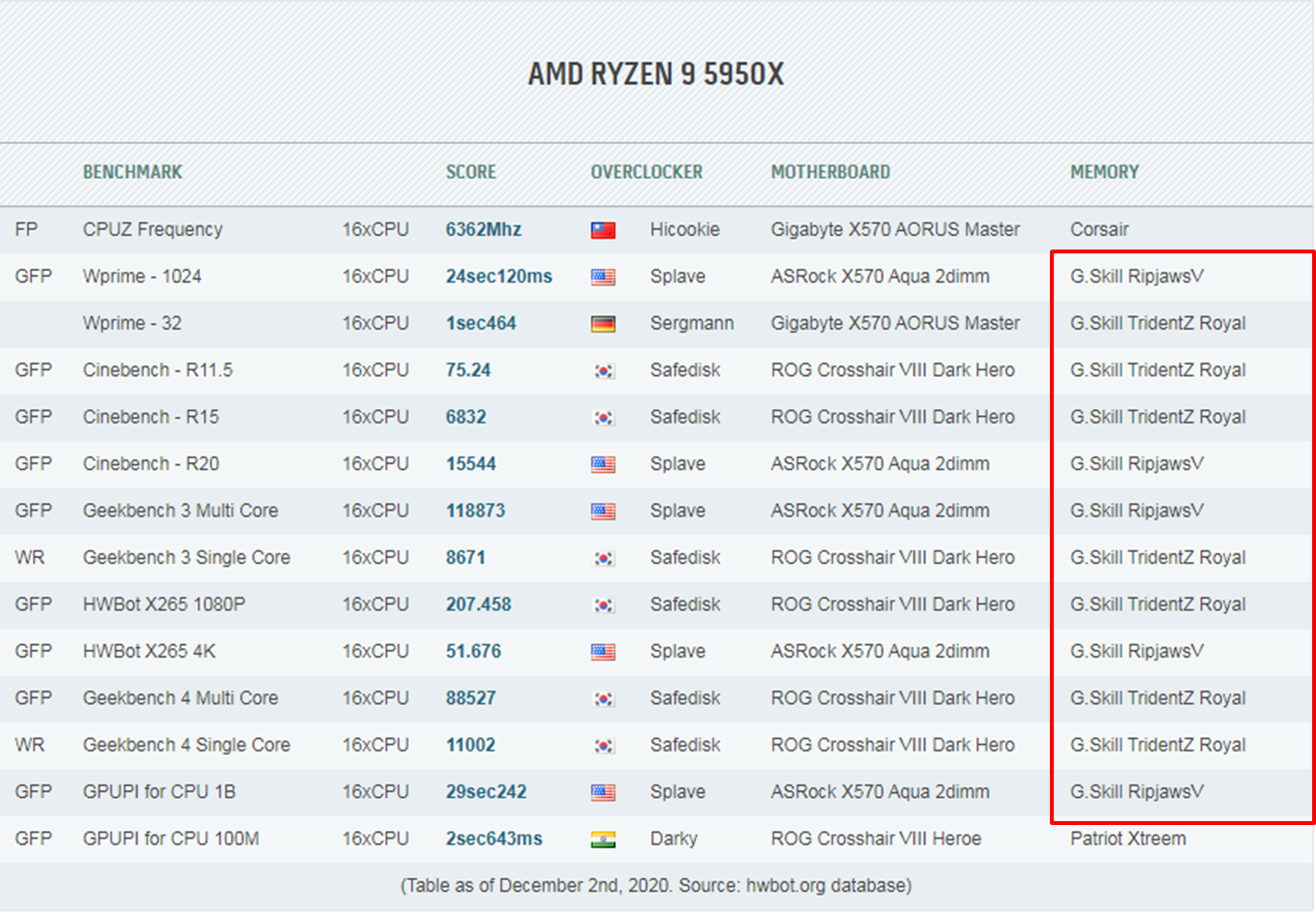Click South Korea flag in Cinebench - R11.5 row
This screenshot has height=913, width=1316.
pyautogui.click(x=603, y=370)
